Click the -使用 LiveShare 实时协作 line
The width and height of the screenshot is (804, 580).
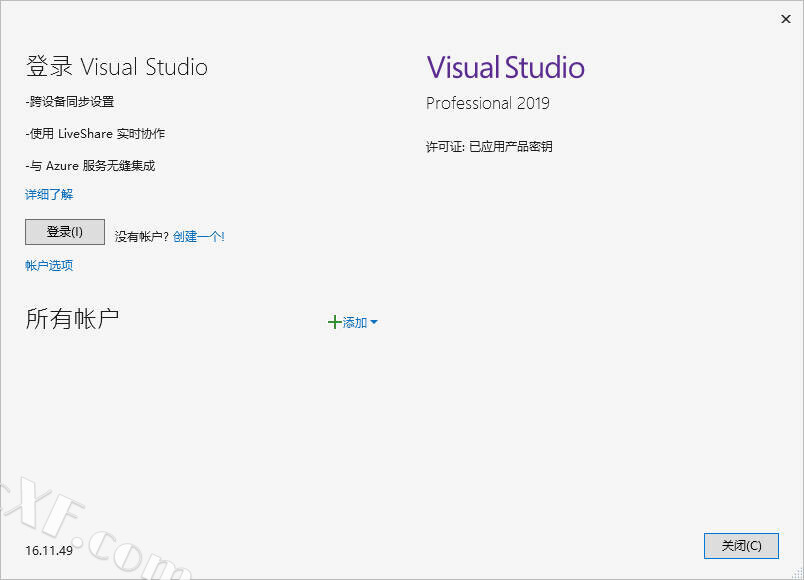pos(95,133)
